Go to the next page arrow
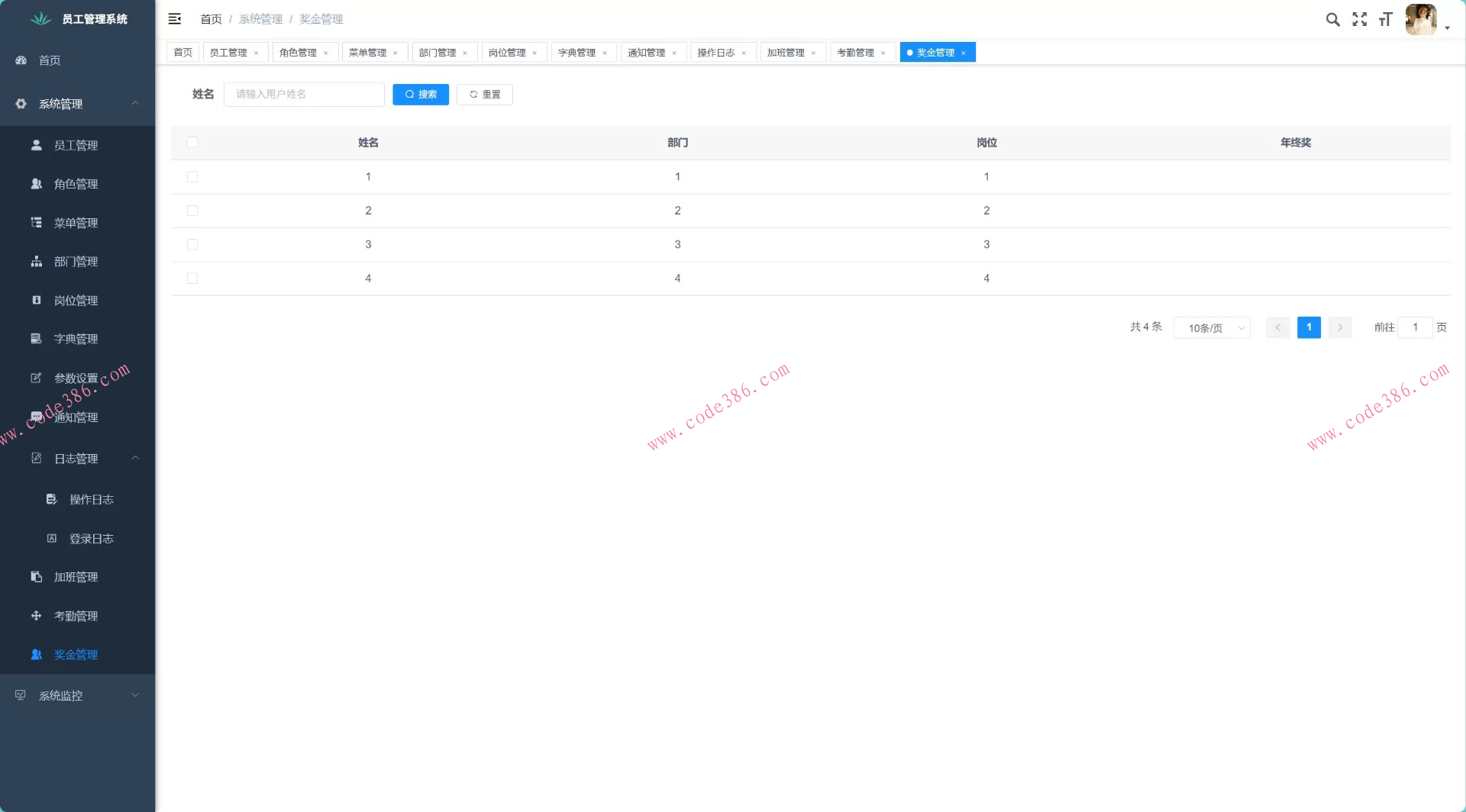Viewport: 1466px width, 812px height. coord(1340,327)
